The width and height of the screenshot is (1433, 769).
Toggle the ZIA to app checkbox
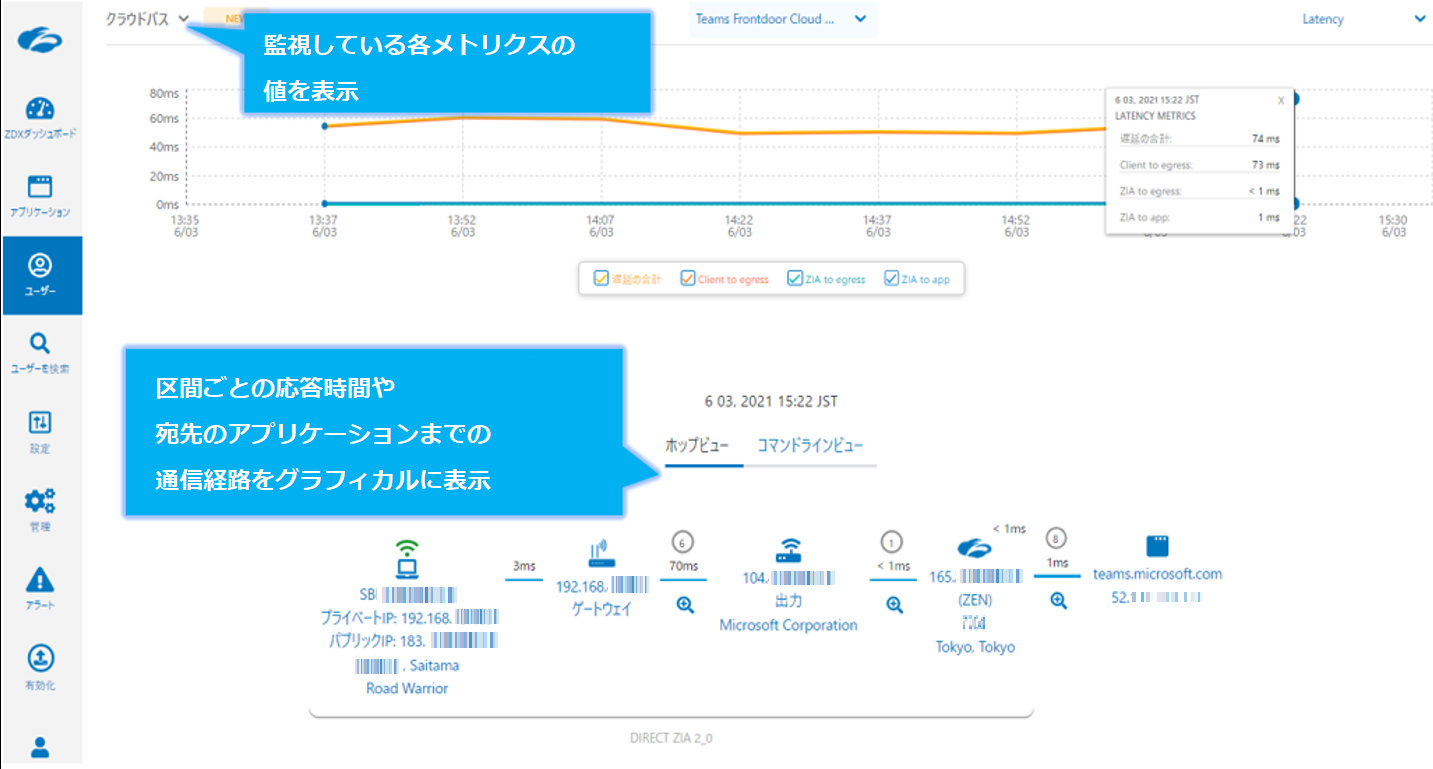click(x=891, y=279)
